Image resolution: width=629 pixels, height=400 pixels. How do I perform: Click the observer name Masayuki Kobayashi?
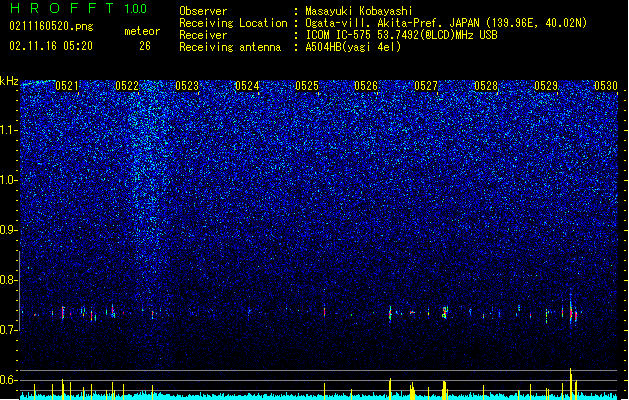pos(359,11)
